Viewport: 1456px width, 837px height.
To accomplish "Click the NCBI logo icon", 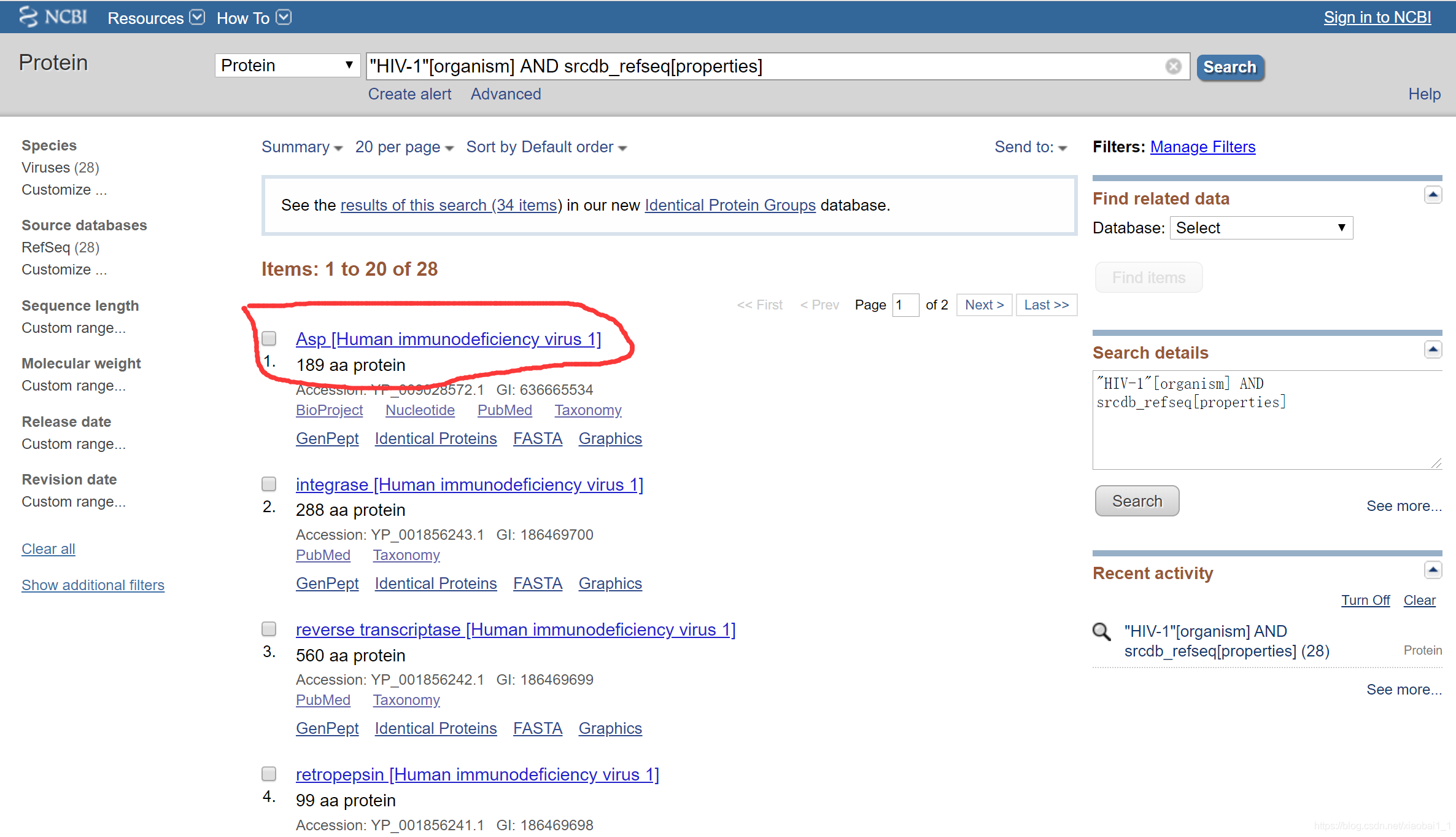I will pos(28,17).
